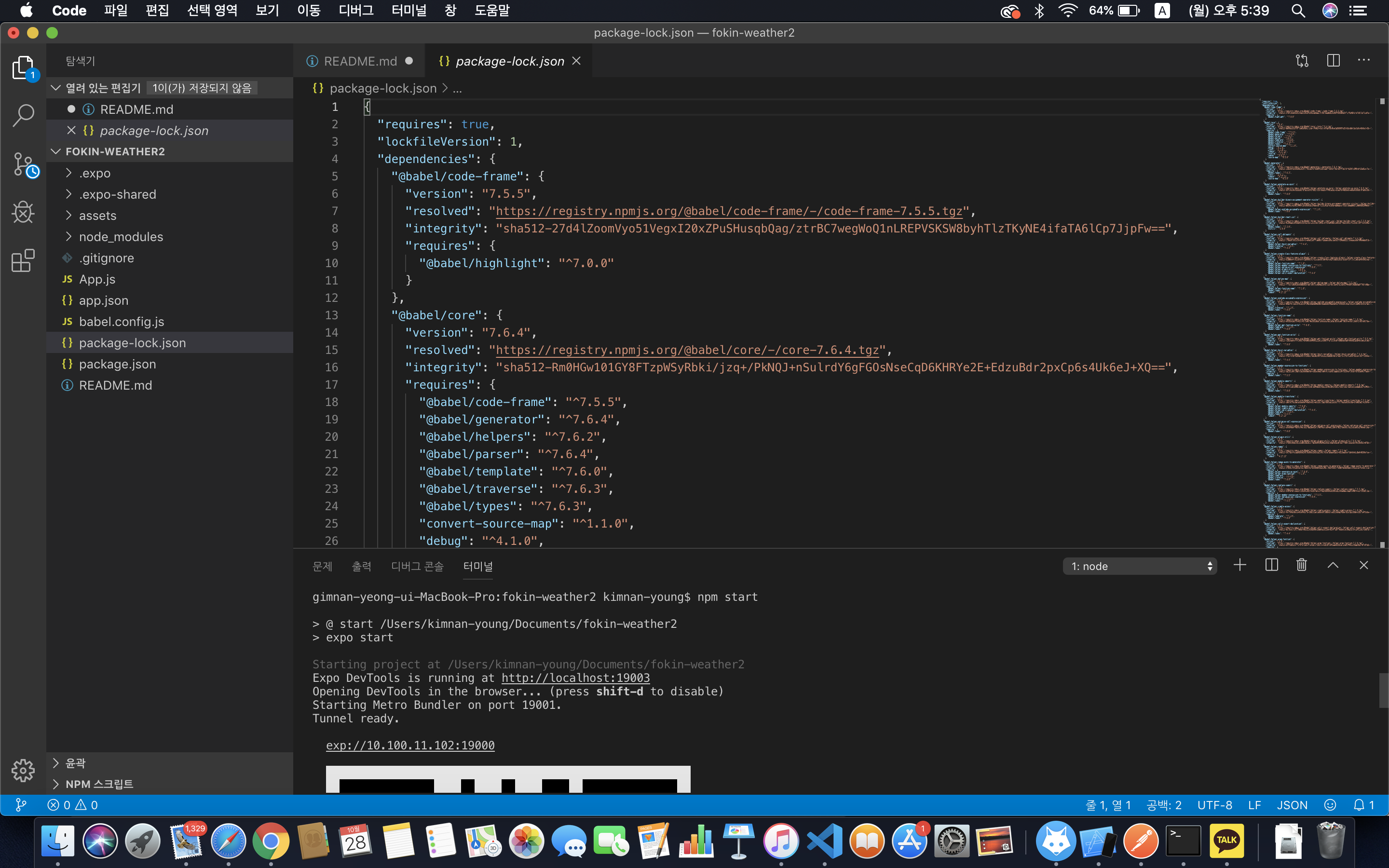Image resolution: width=1389 pixels, height=868 pixels.
Task: Open the Source Control view
Action: (24, 165)
